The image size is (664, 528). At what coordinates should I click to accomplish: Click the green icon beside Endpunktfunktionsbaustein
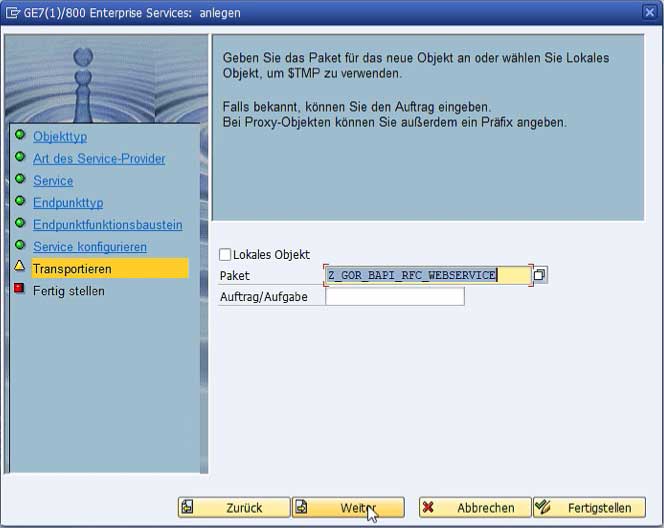(20, 224)
